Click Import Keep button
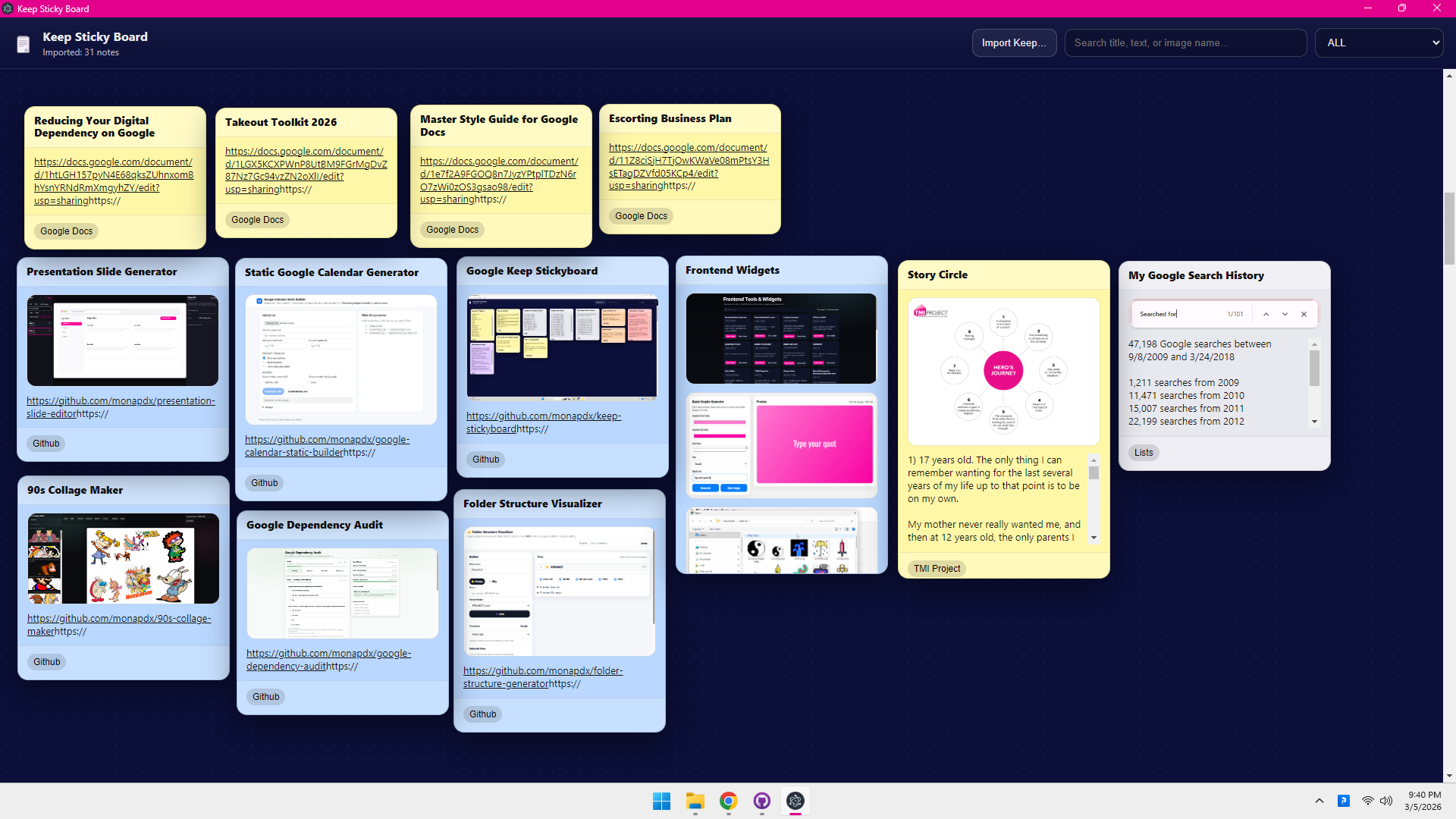The width and height of the screenshot is (1456, 819). [1014, 43]
